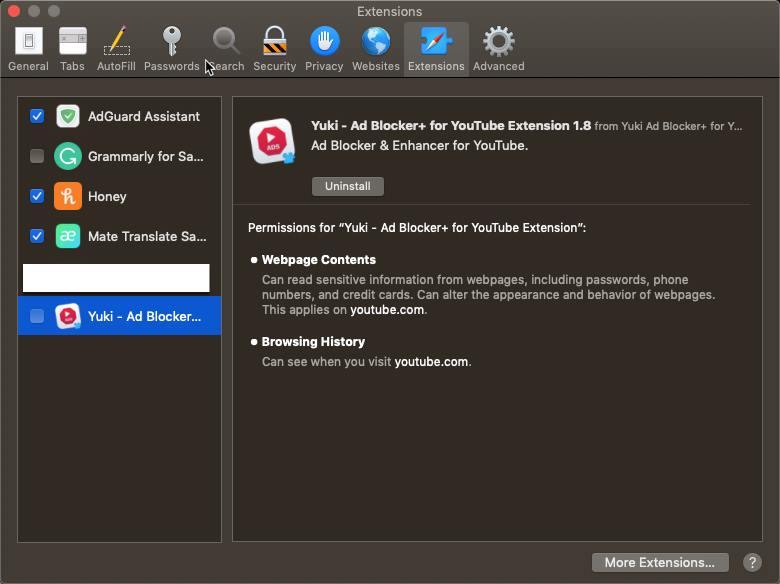This screenshot has height=584, width=780.
Task: Open the Websites preferences pane
Action: [376, 49]
